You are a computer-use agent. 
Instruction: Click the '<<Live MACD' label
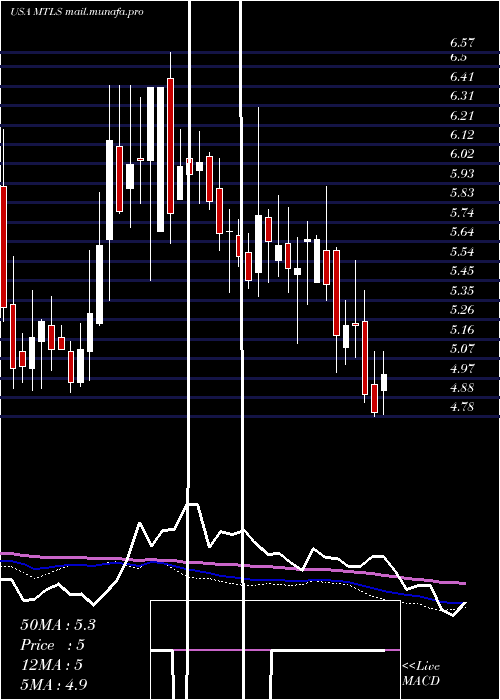421,674
